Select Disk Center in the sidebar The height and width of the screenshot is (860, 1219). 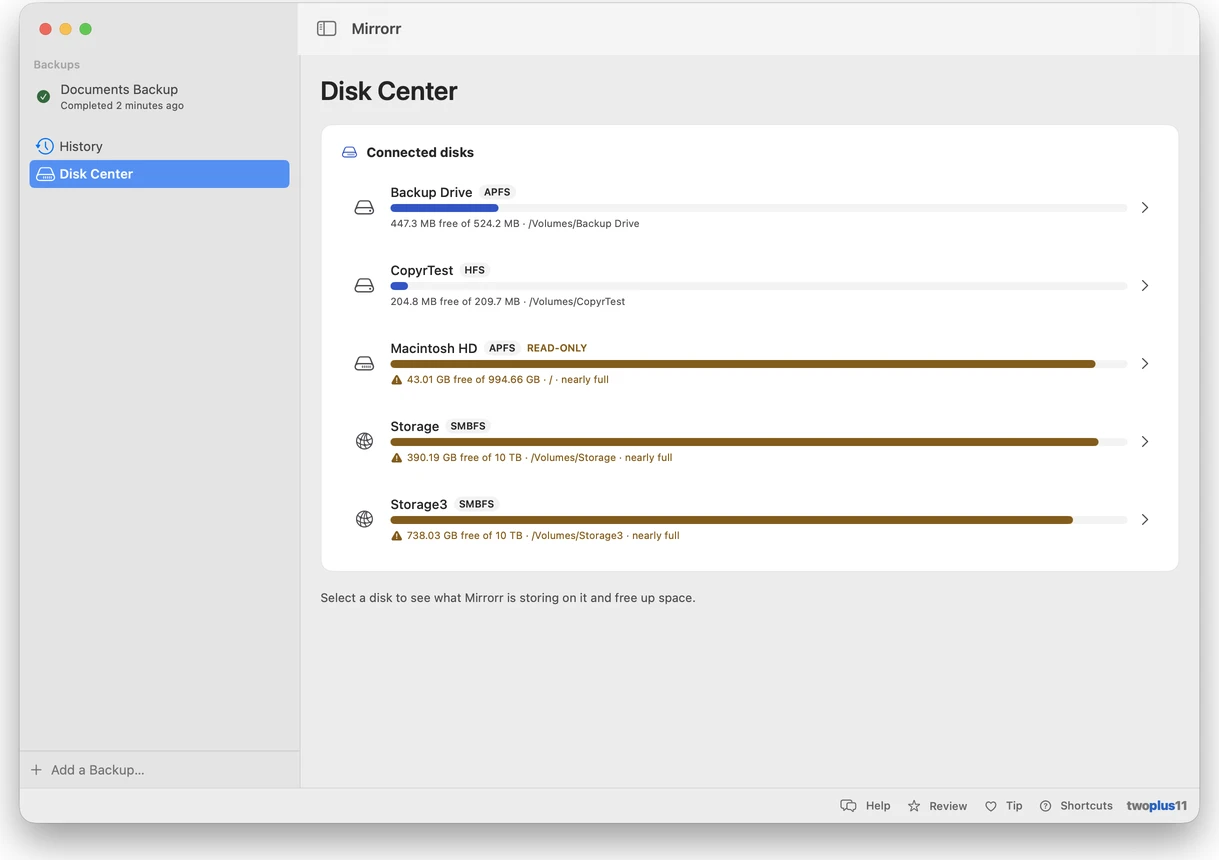(x=160, y=174)
